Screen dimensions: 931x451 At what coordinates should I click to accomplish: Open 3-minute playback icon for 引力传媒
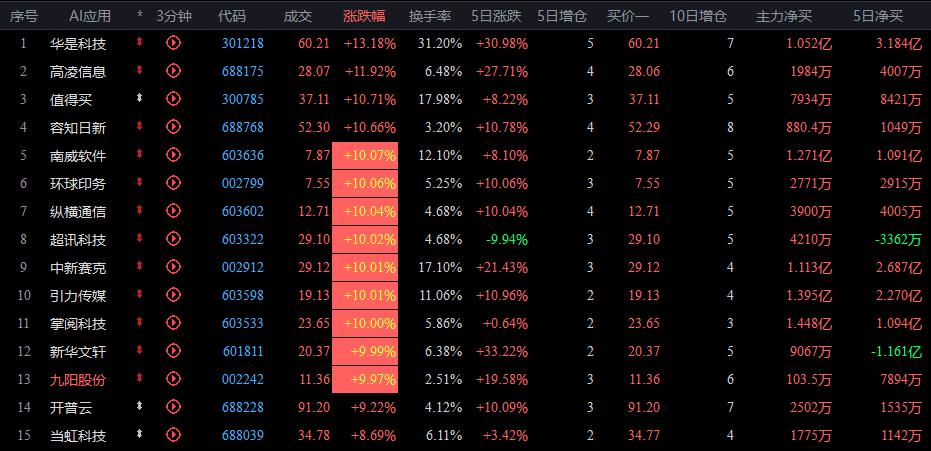click(x=173, y=295)
